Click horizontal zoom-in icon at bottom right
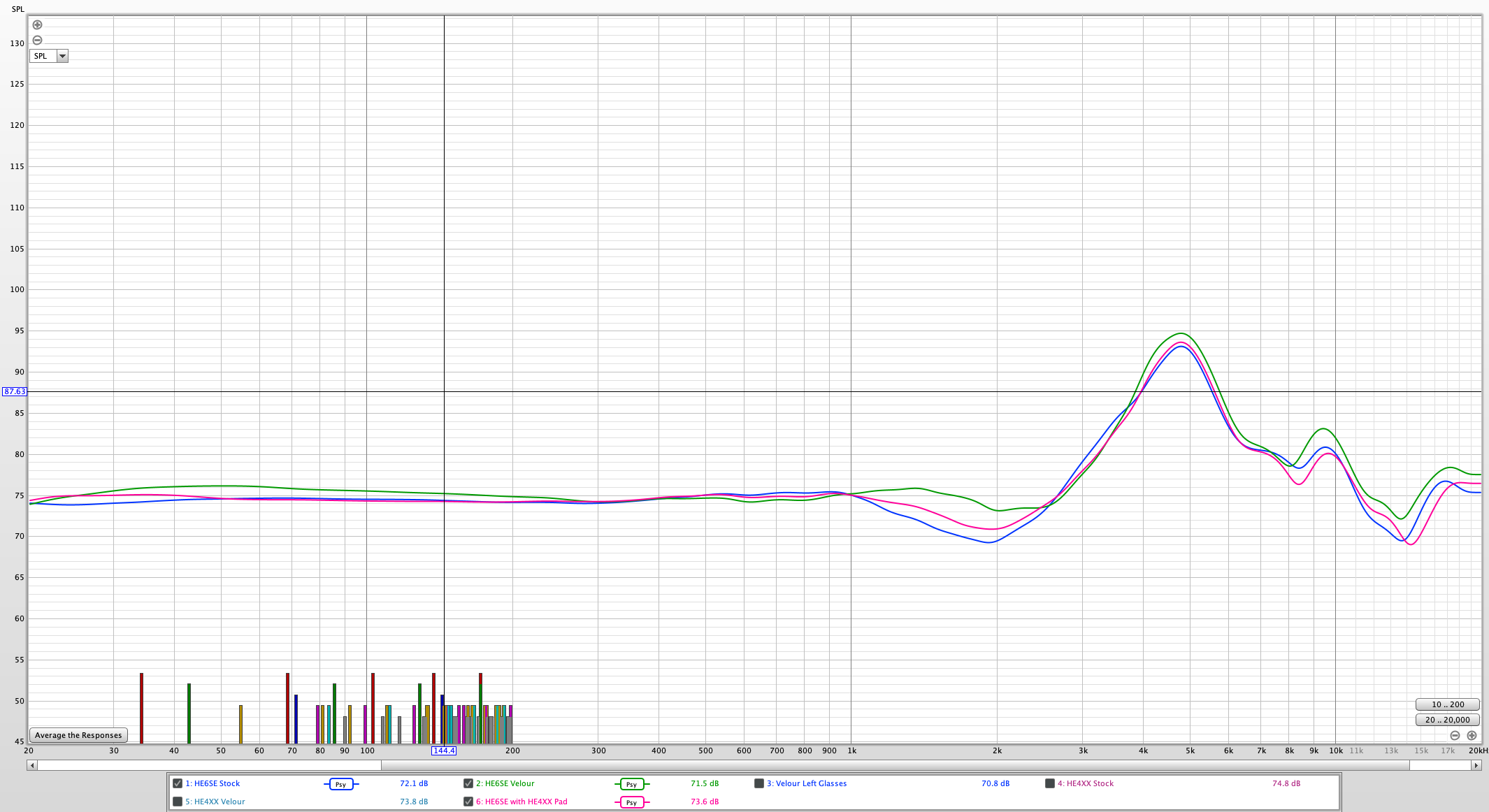 (1472, 735)
